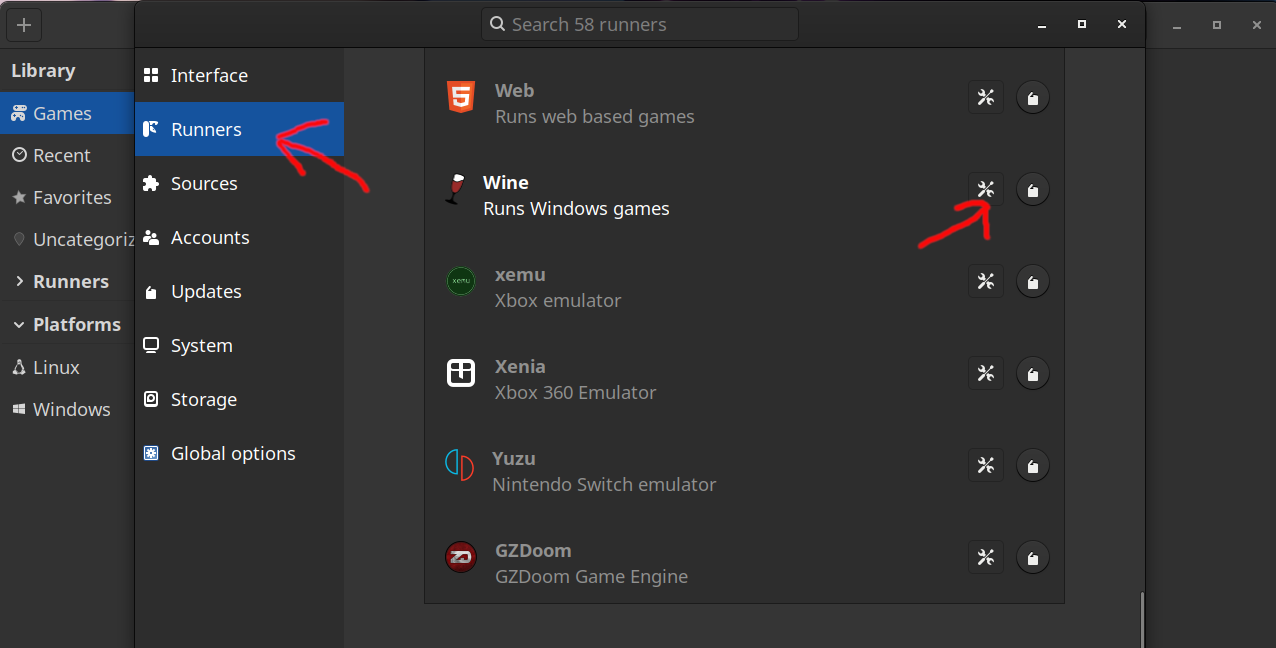
Task: Open the Web runner configuration
Action: pos(986,97)
